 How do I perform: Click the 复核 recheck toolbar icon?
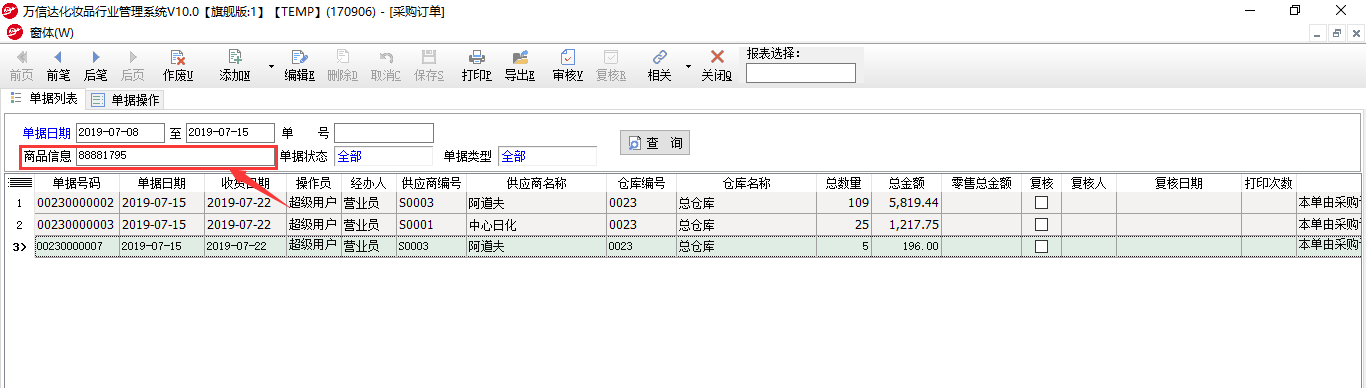(x=610, y=66)
